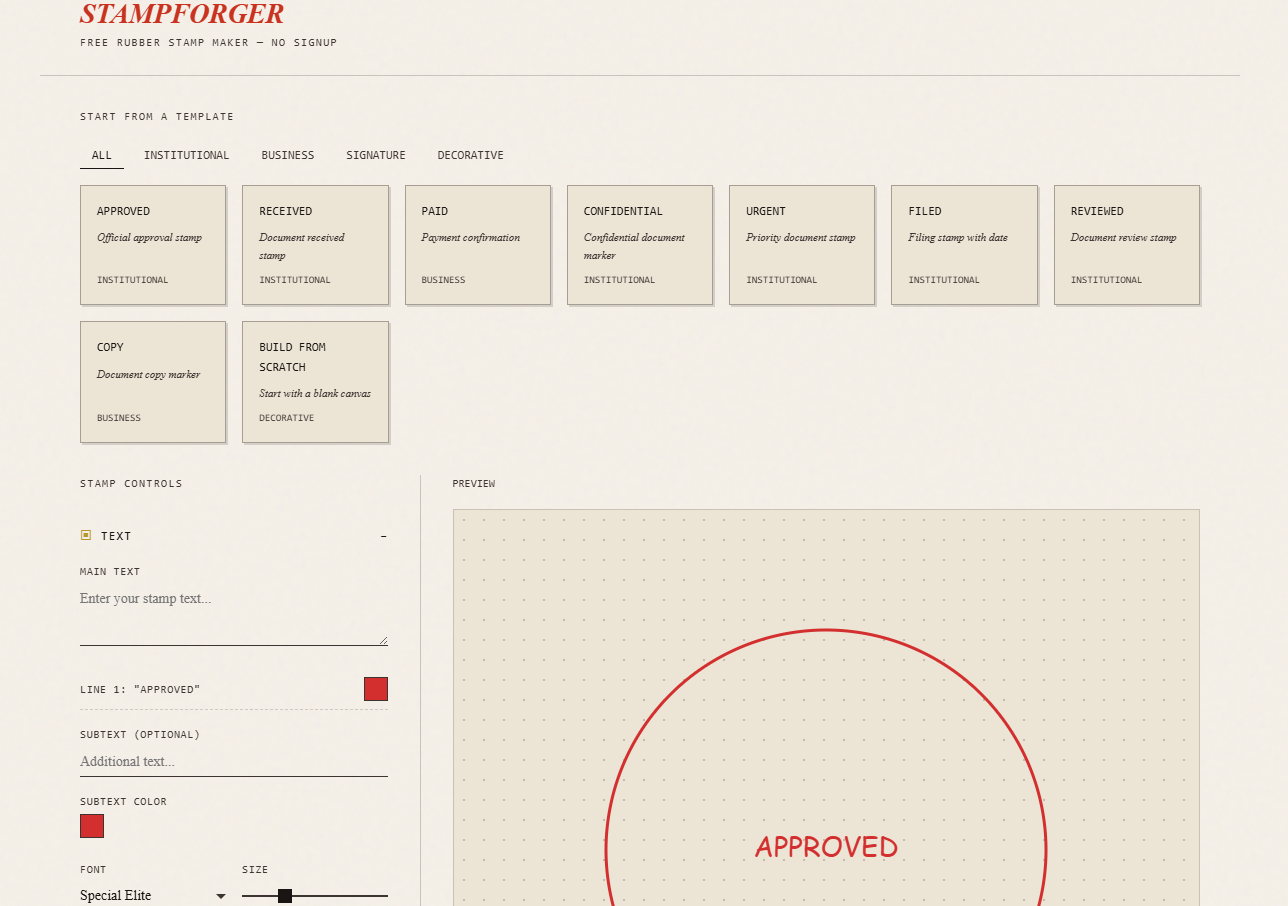Switch to the DECORATIVE templates tab
The height and width of the screenshot is (906, 1288).
pos(470,155)
